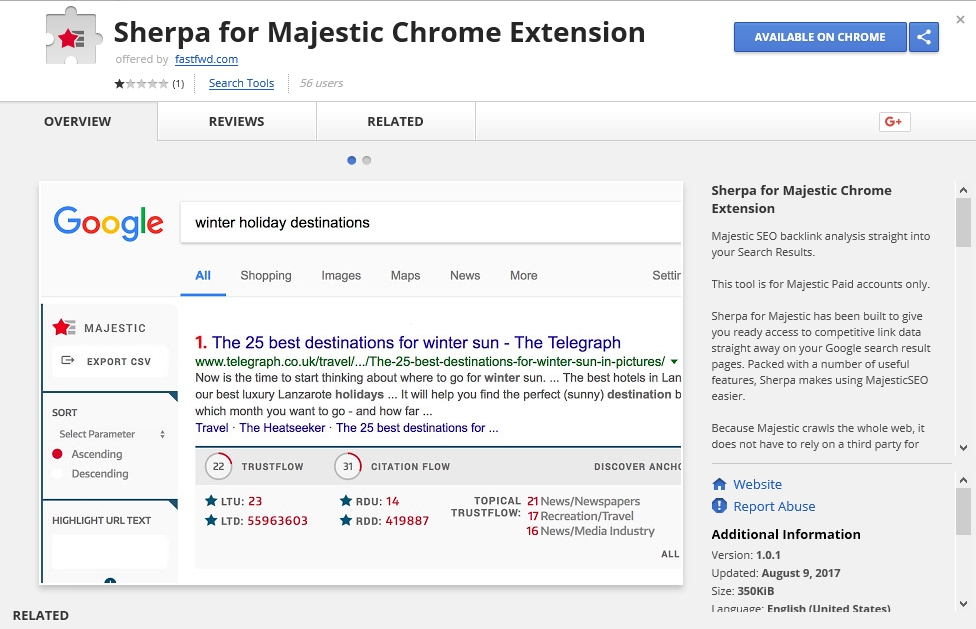Click the additional info scroll-up arrow
Image resolution: width=976 pixels, height=629 pixels.
click(x=963, y=480)
